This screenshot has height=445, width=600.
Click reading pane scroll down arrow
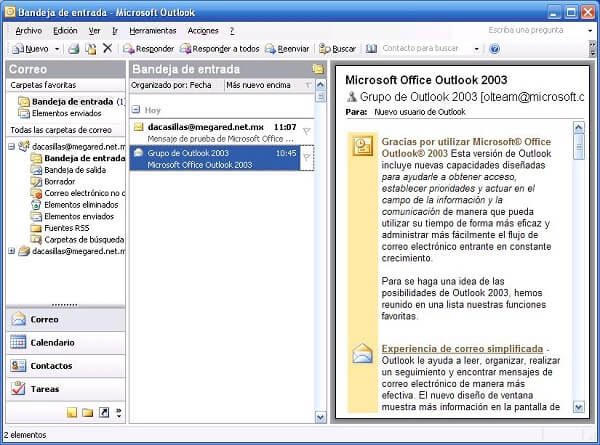pyautogui.click(x=579, y=407)
